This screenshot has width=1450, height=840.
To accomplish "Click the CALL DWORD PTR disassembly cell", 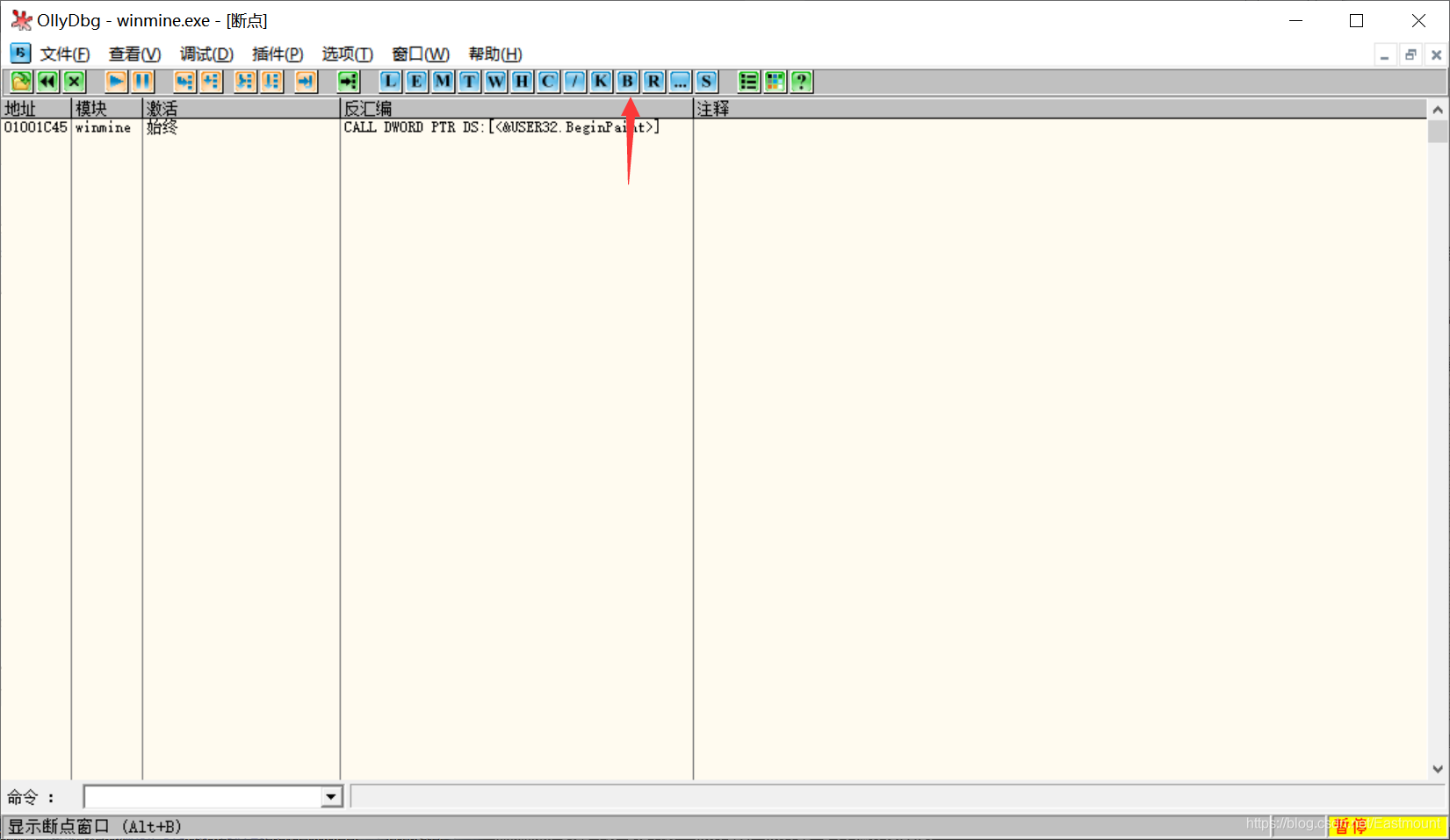I will (x=501, y=127).
